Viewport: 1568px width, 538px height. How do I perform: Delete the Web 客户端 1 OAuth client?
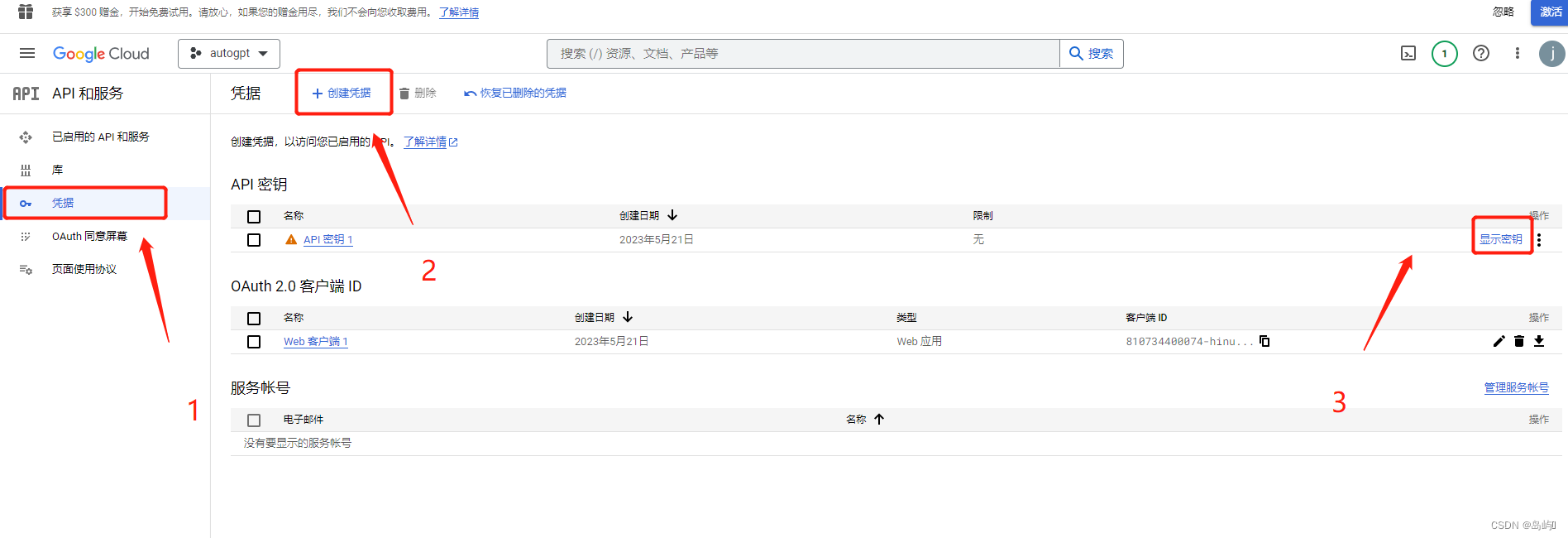tap(1519, 341)
